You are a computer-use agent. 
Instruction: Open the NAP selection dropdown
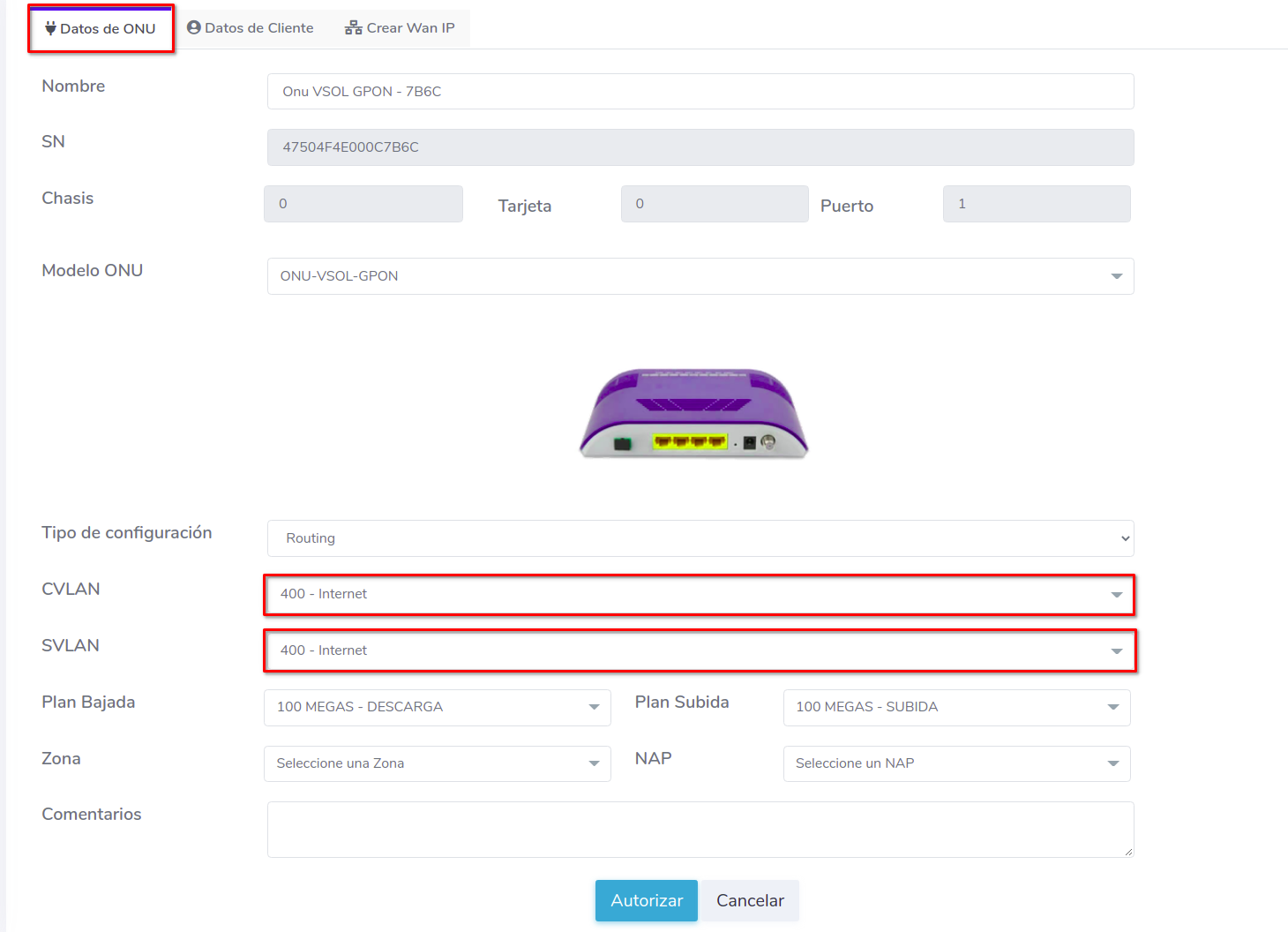(956, 763)
